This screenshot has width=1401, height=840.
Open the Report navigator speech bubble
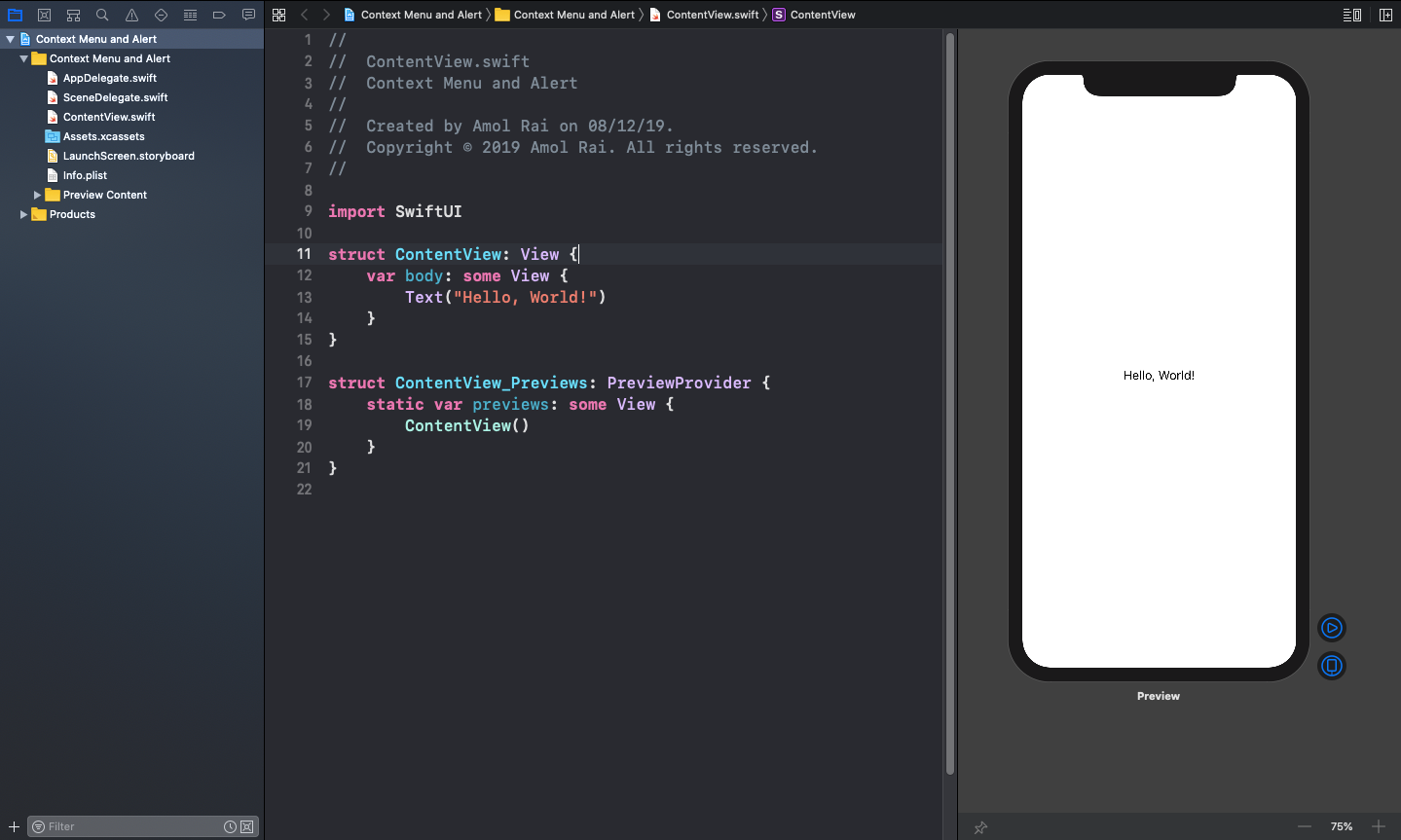click(x=248, y=15)
